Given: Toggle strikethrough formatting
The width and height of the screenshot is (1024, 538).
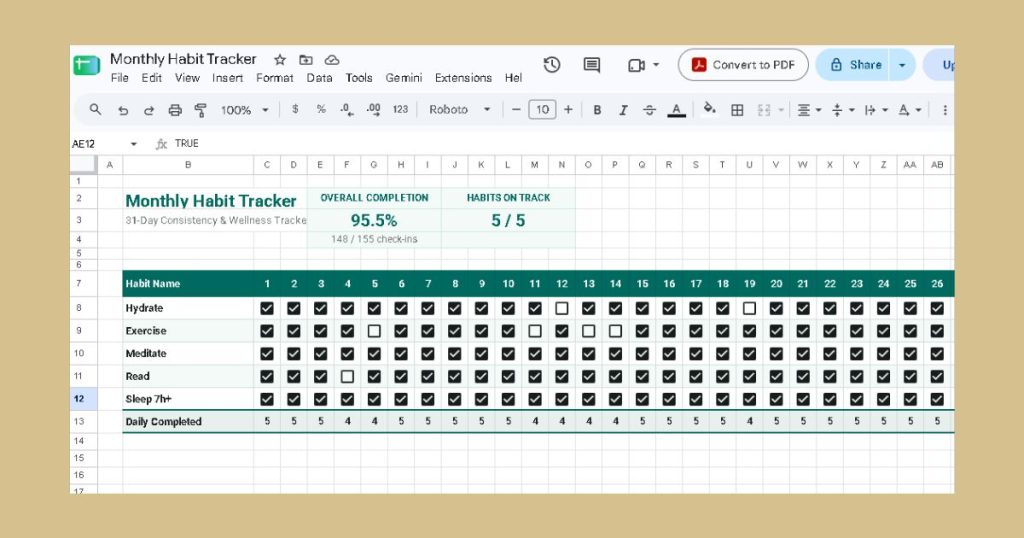Looking at the screenshot, I should 649,110.
